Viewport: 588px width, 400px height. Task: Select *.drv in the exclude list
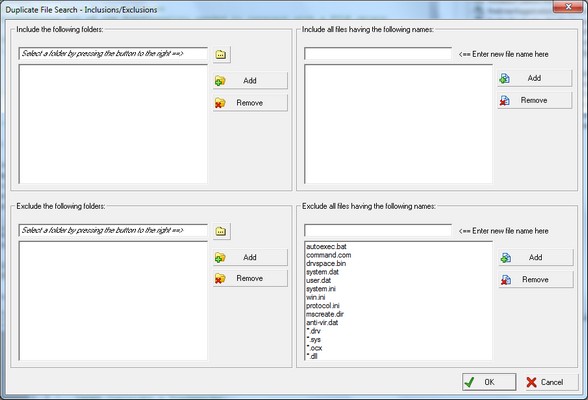click(x=314, y=331)
